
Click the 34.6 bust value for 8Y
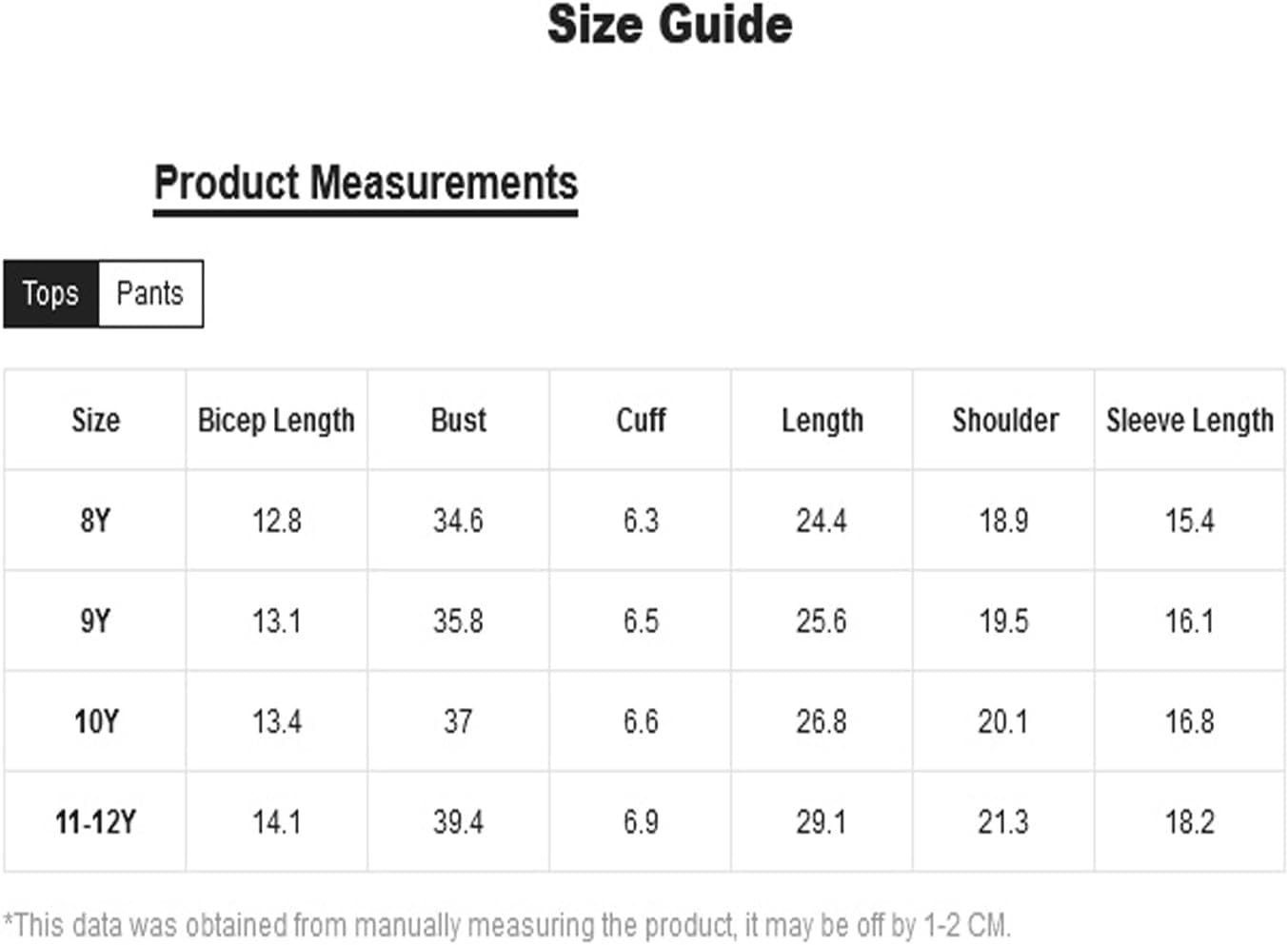coord(458,521)
